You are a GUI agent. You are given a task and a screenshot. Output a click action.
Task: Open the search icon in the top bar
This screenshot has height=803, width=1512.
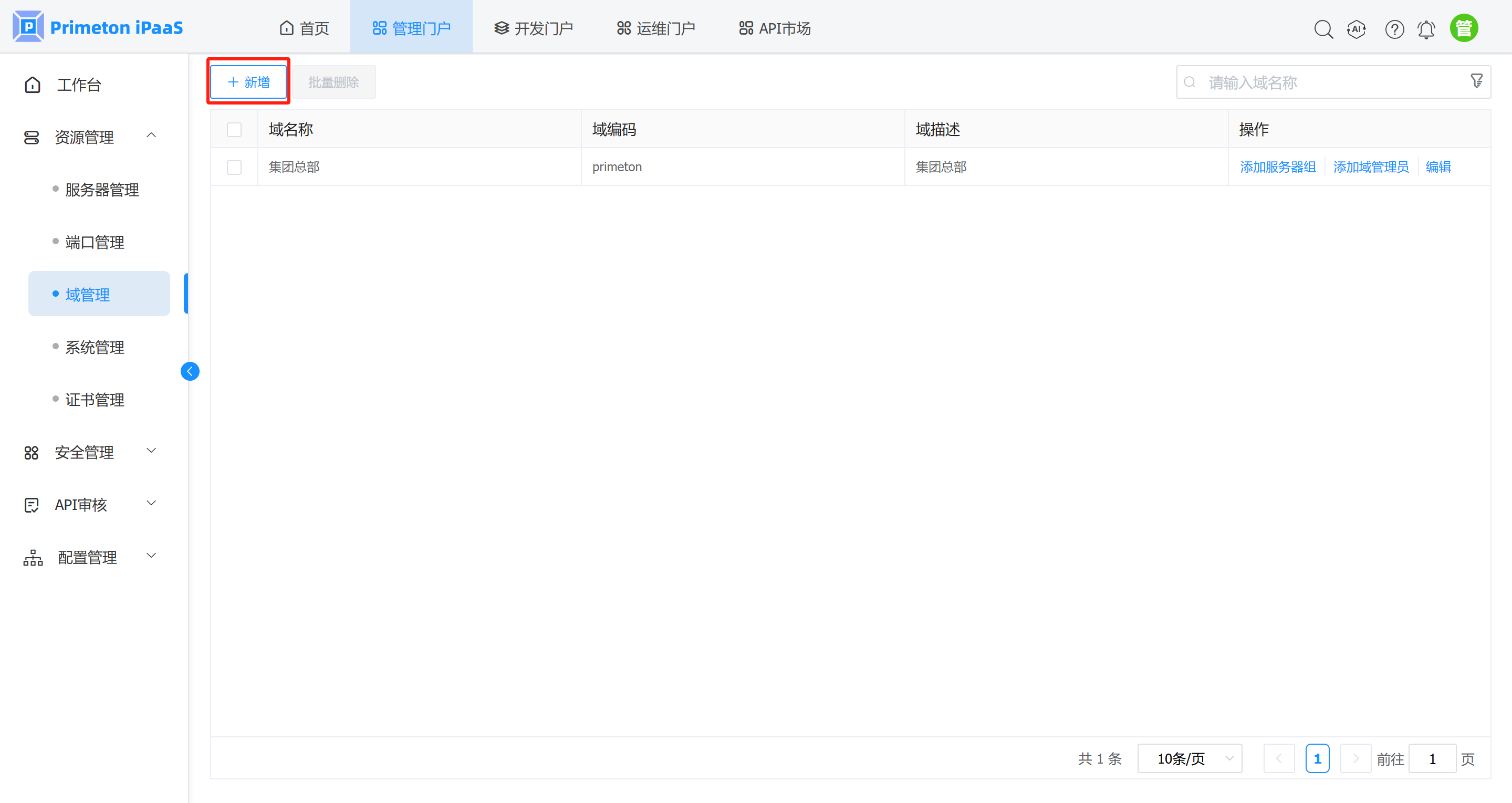point(1323,29)
